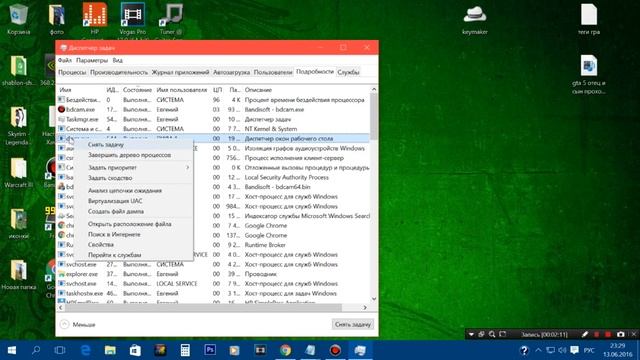Image resolution: width=640 pixels, height=360 pixels.
Task: Choose Анализ цепочки ожидания
Action: pos(134,191)
